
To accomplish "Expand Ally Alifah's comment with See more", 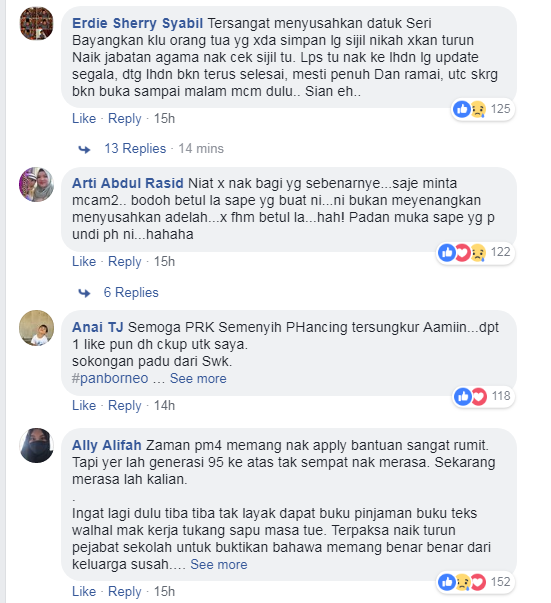I will (218, 565).
